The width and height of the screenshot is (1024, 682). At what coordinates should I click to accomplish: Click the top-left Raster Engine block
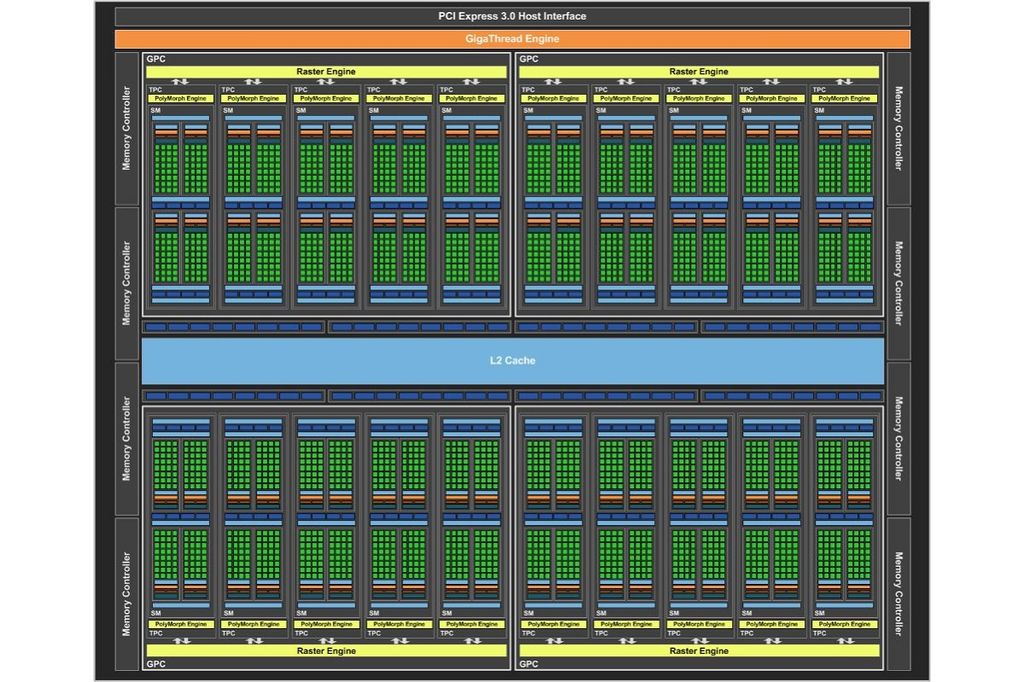point(325,71)
